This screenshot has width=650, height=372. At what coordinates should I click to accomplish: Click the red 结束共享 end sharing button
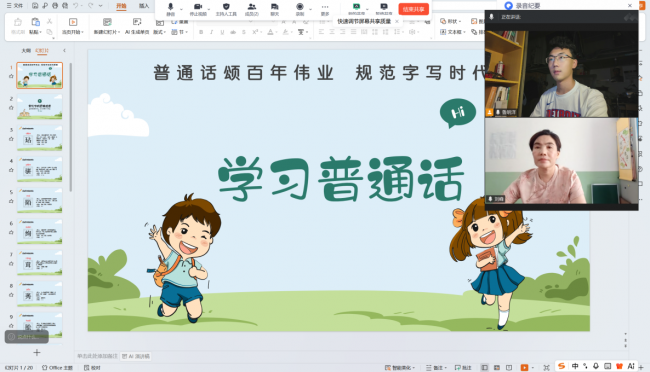(413, 9)
